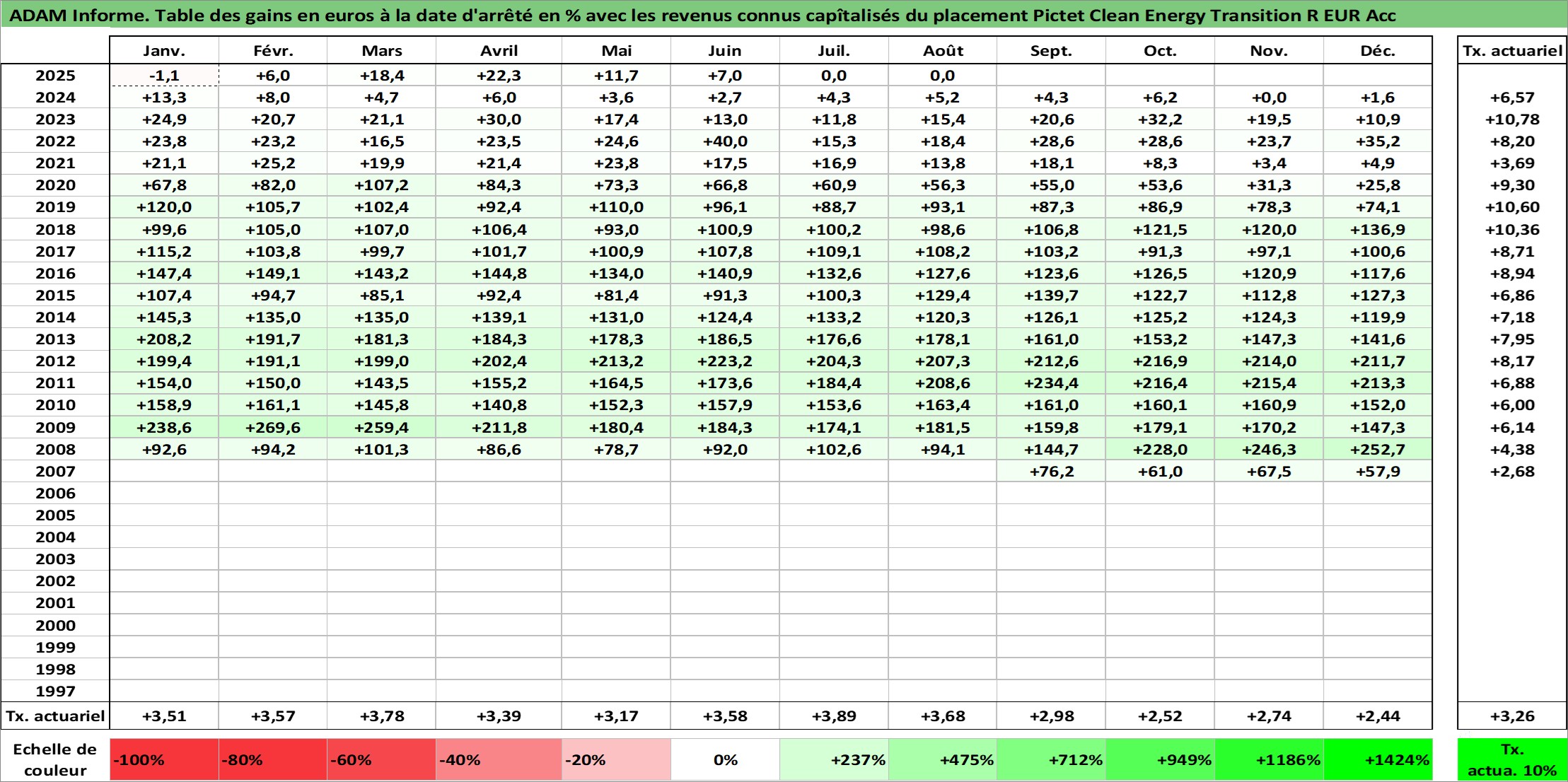The height and width of the screenshot is (782, 1568).
Task: Select the '+13,3' cell for January 2024
Action: coord(164,98)
